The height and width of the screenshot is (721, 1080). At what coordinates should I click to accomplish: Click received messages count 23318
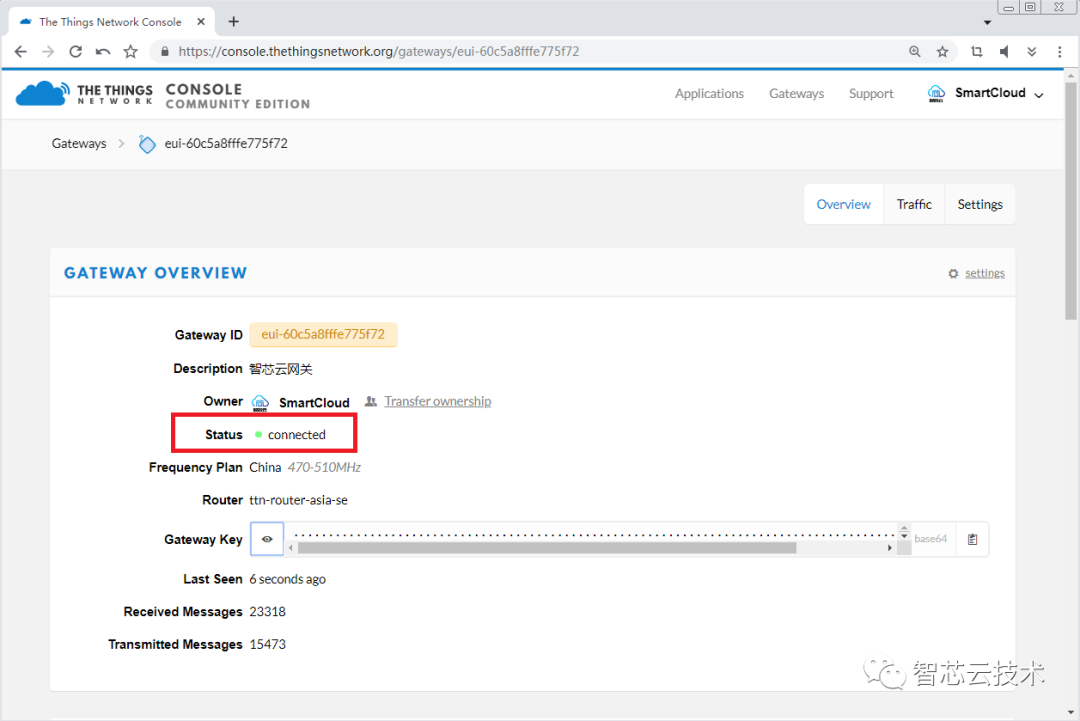tap(267, 612)
